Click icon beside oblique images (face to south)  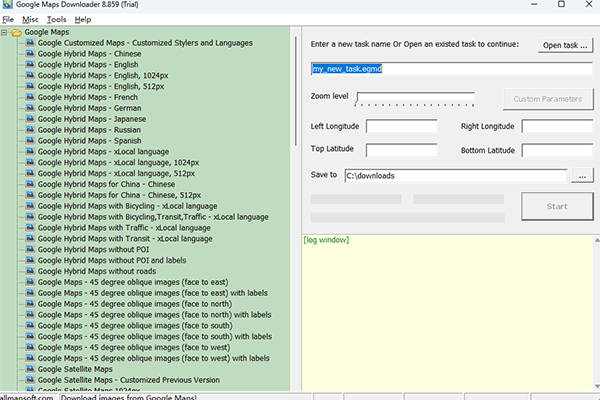click(30, 325)
